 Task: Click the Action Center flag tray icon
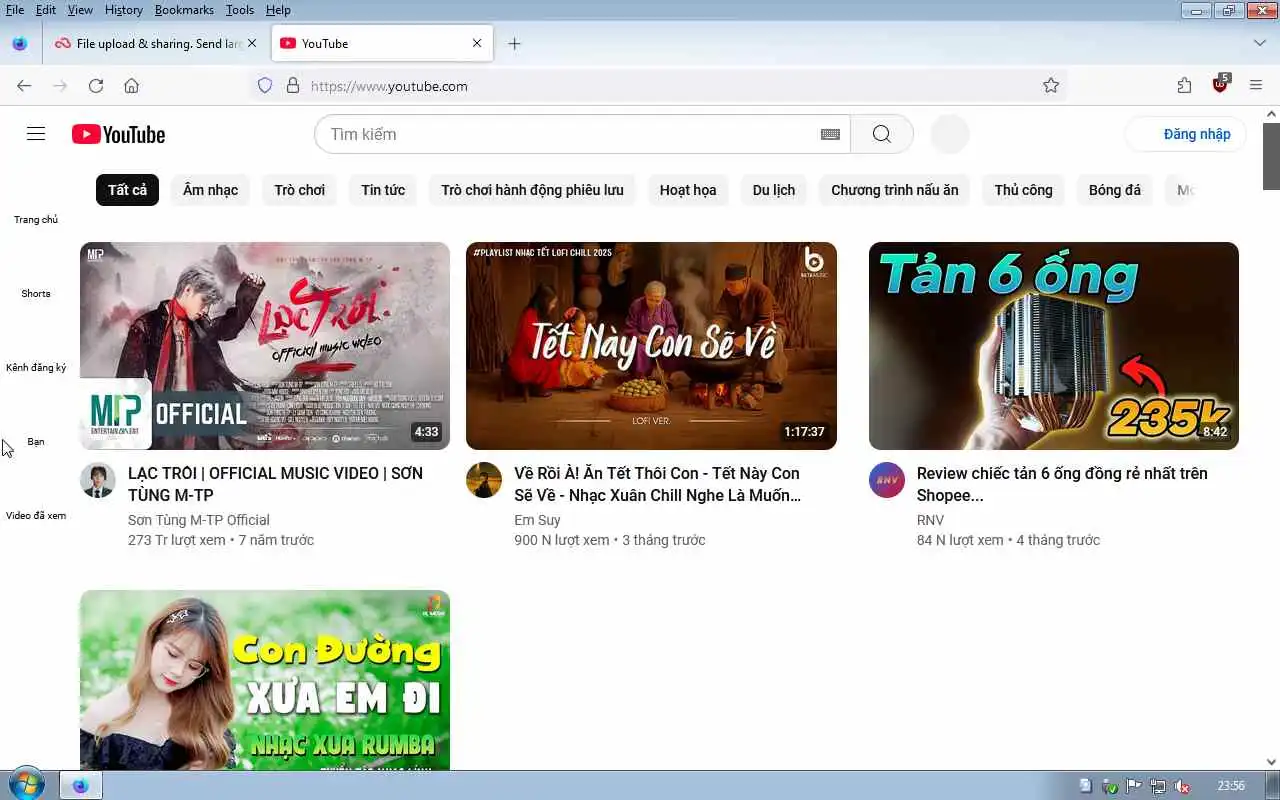coord(1134,786)
